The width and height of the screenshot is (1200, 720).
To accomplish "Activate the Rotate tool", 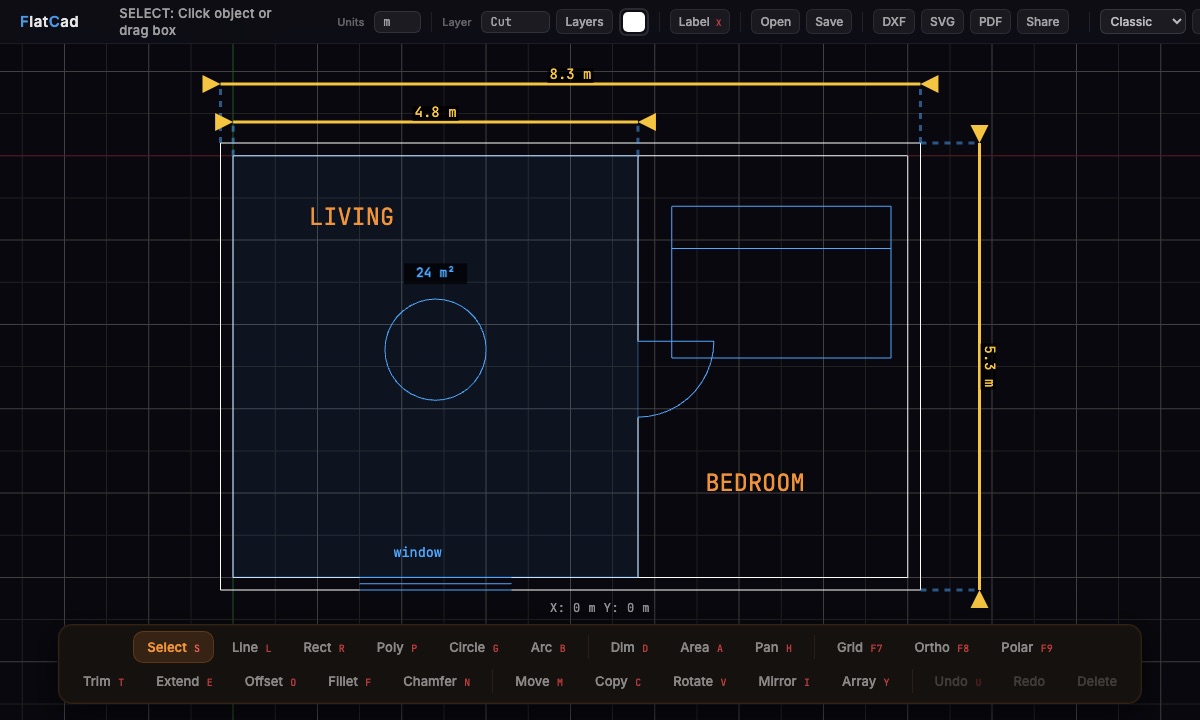I will [699, 681].
